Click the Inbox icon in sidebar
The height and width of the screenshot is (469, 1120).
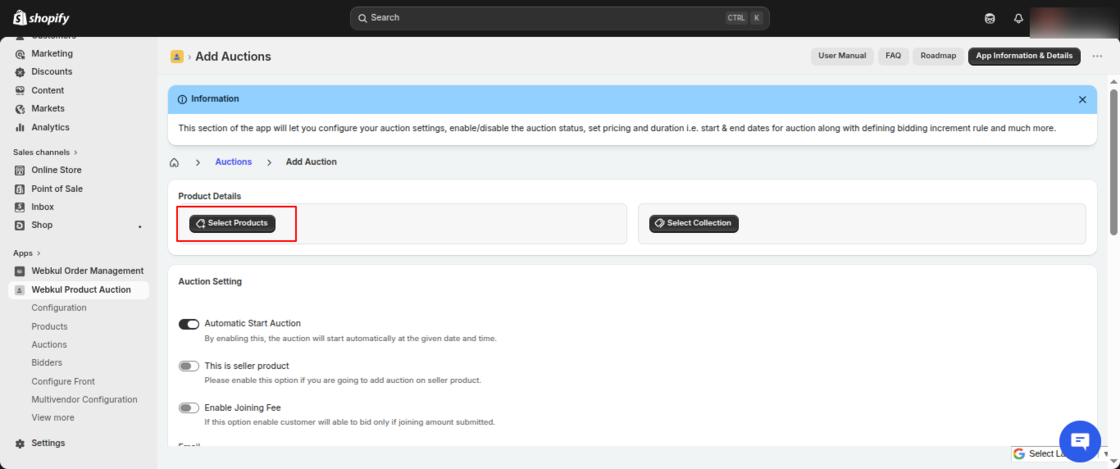(19, 207)
